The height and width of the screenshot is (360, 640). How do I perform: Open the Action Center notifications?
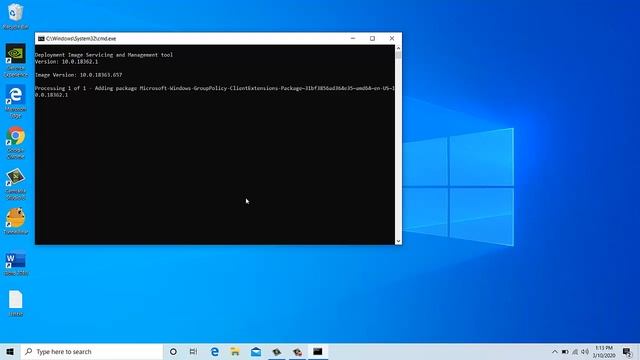point(628,352)
